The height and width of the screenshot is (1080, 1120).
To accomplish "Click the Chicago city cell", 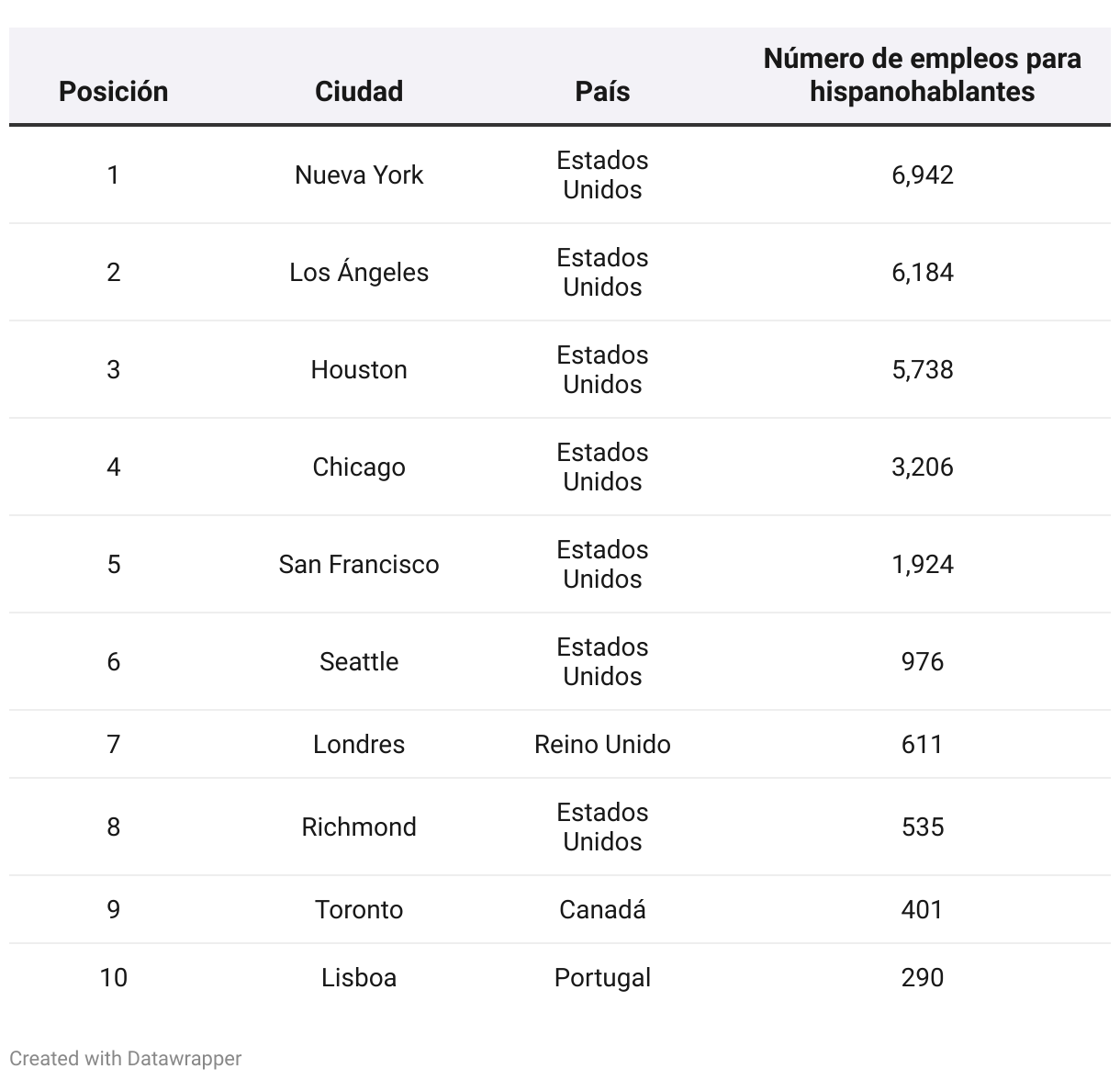I will 359,467.
